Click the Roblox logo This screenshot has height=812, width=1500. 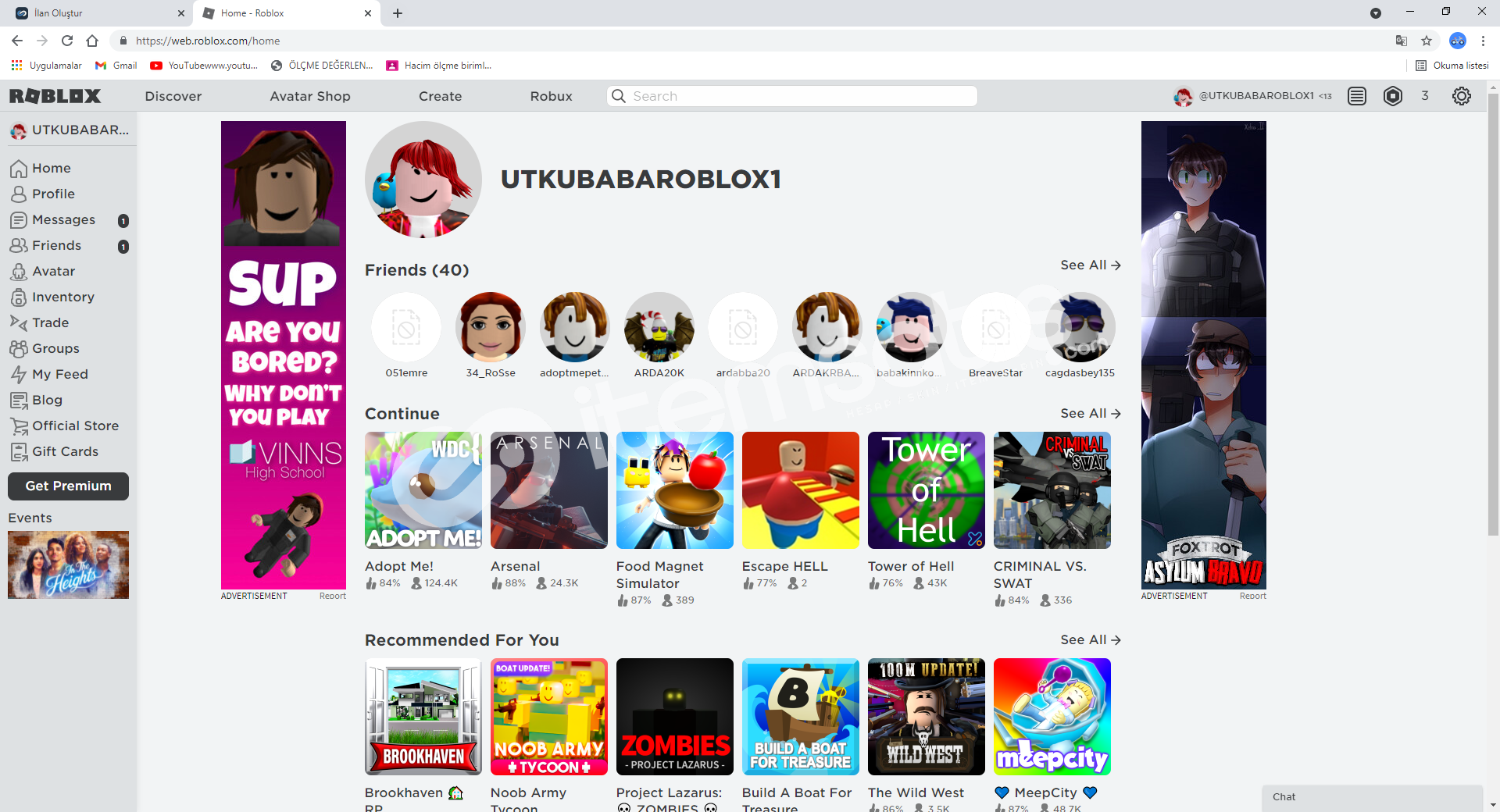(55, 96)
